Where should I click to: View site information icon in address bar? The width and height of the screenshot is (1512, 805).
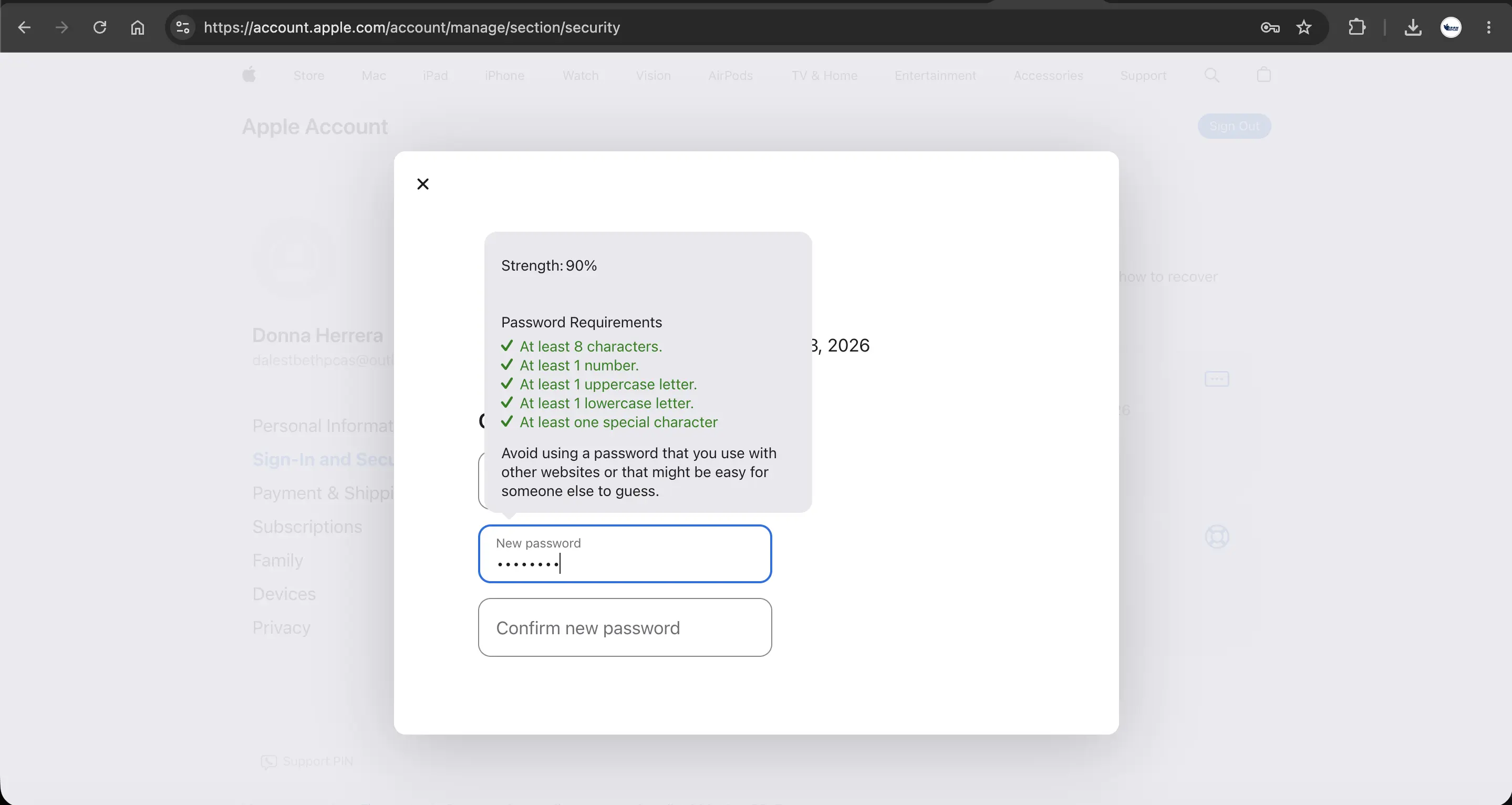tap(182, 27)
